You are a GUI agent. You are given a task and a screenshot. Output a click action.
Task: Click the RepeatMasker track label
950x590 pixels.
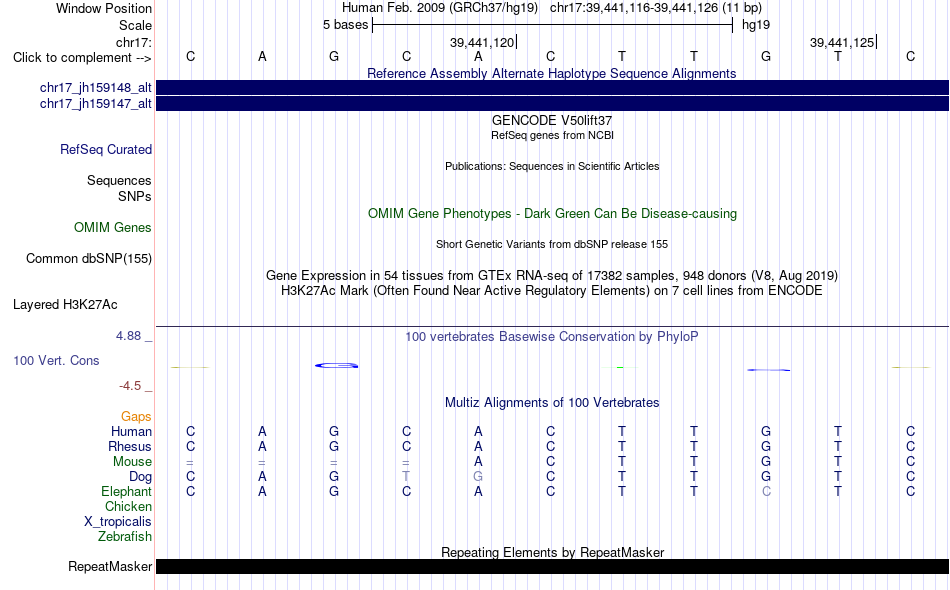110,566
